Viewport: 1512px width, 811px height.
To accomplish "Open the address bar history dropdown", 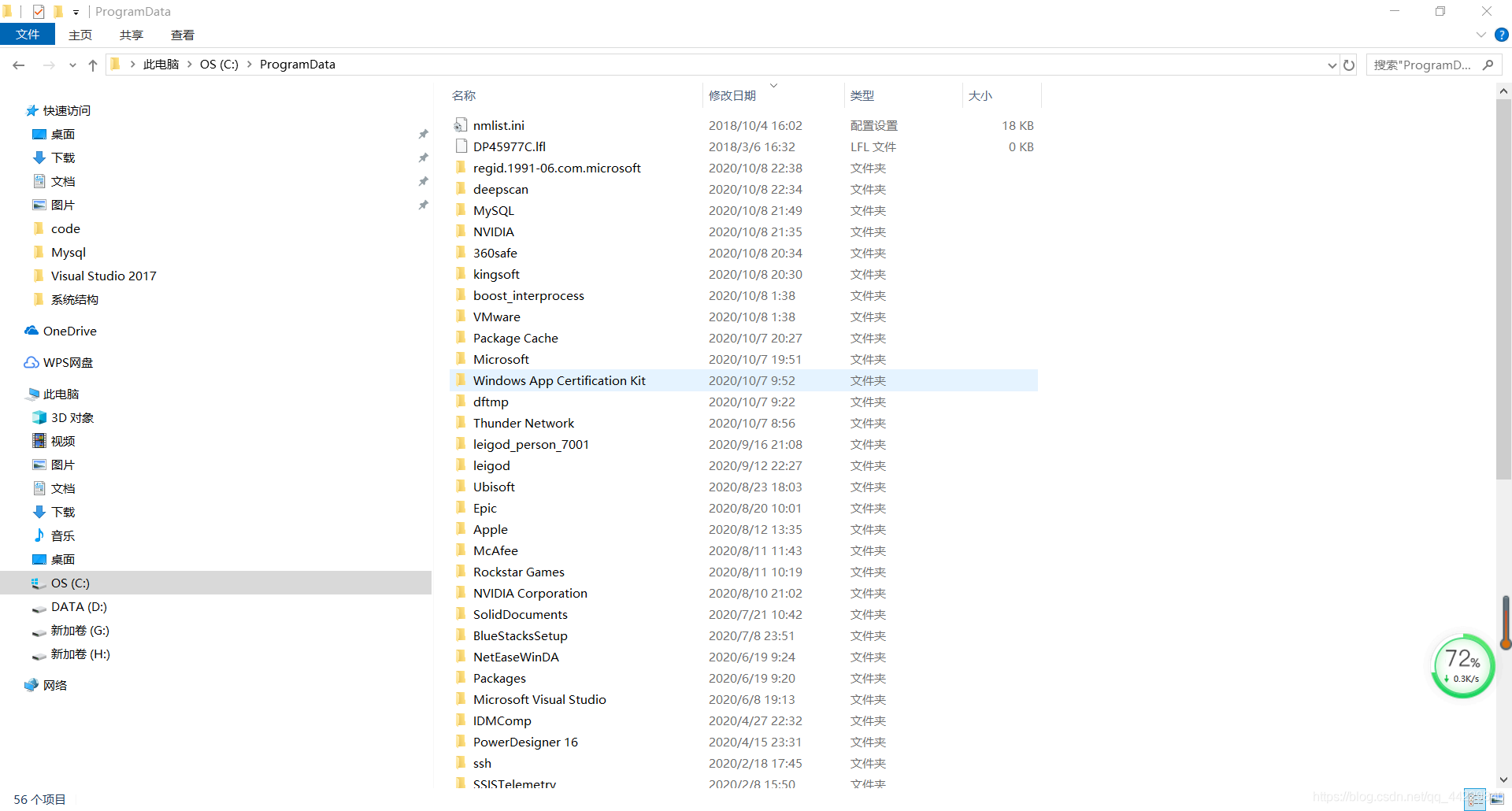I will pos(1332,65).
